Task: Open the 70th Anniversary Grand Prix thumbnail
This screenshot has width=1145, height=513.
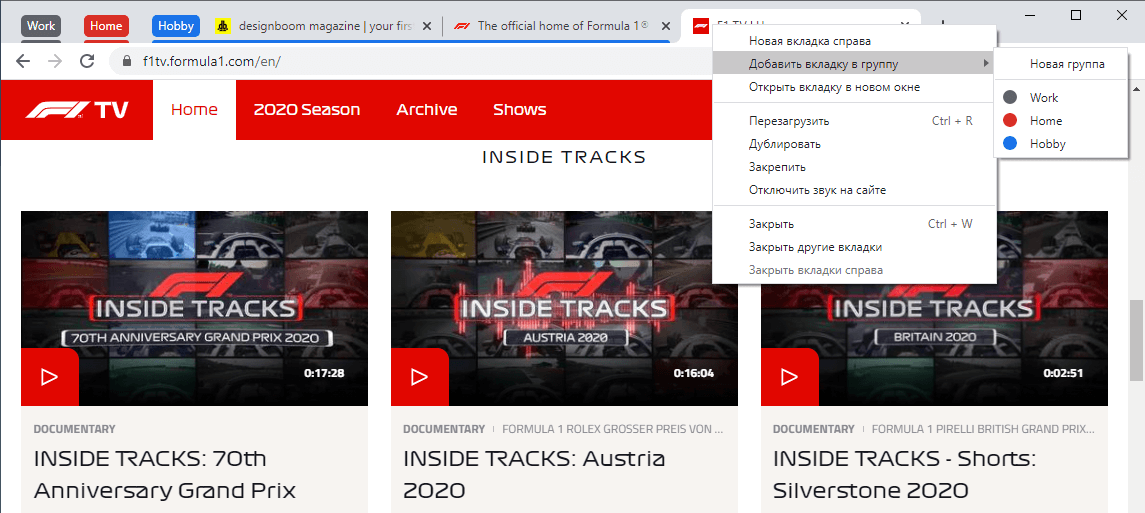Action: tap(194, 309)
